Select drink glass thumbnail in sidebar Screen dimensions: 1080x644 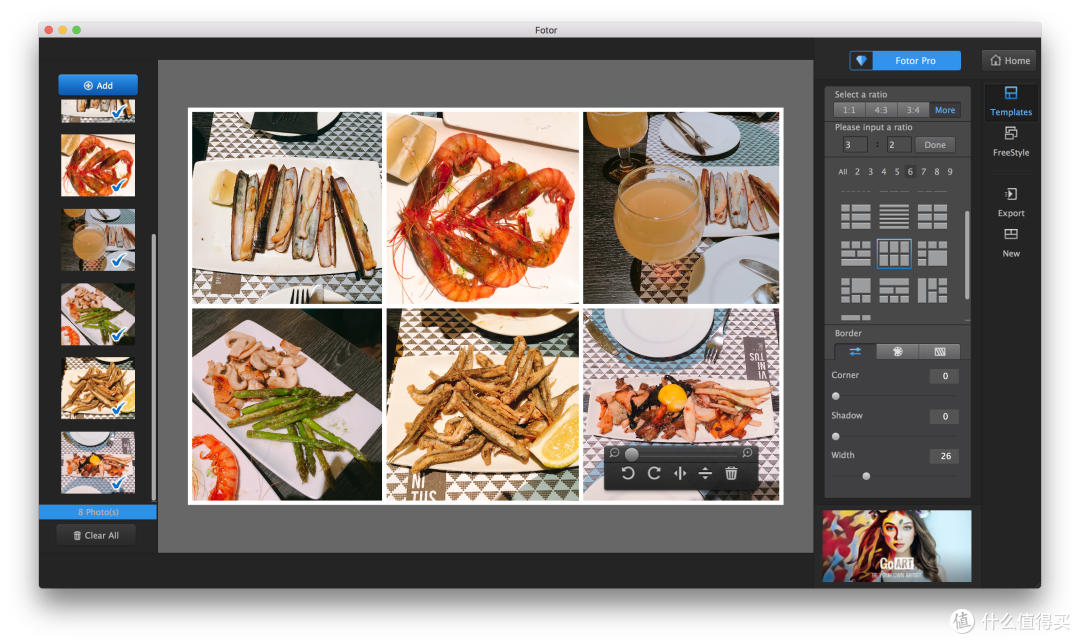click(98, 240)
